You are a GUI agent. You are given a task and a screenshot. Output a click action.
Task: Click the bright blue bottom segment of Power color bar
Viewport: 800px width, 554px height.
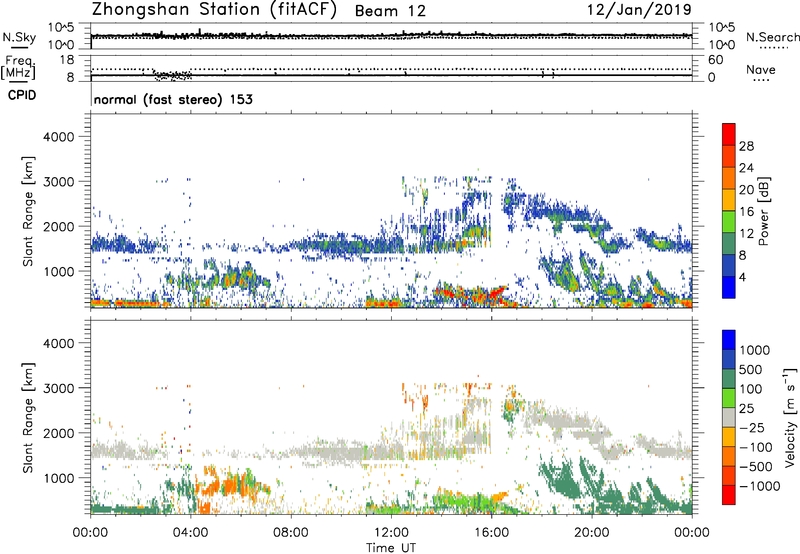729,287
